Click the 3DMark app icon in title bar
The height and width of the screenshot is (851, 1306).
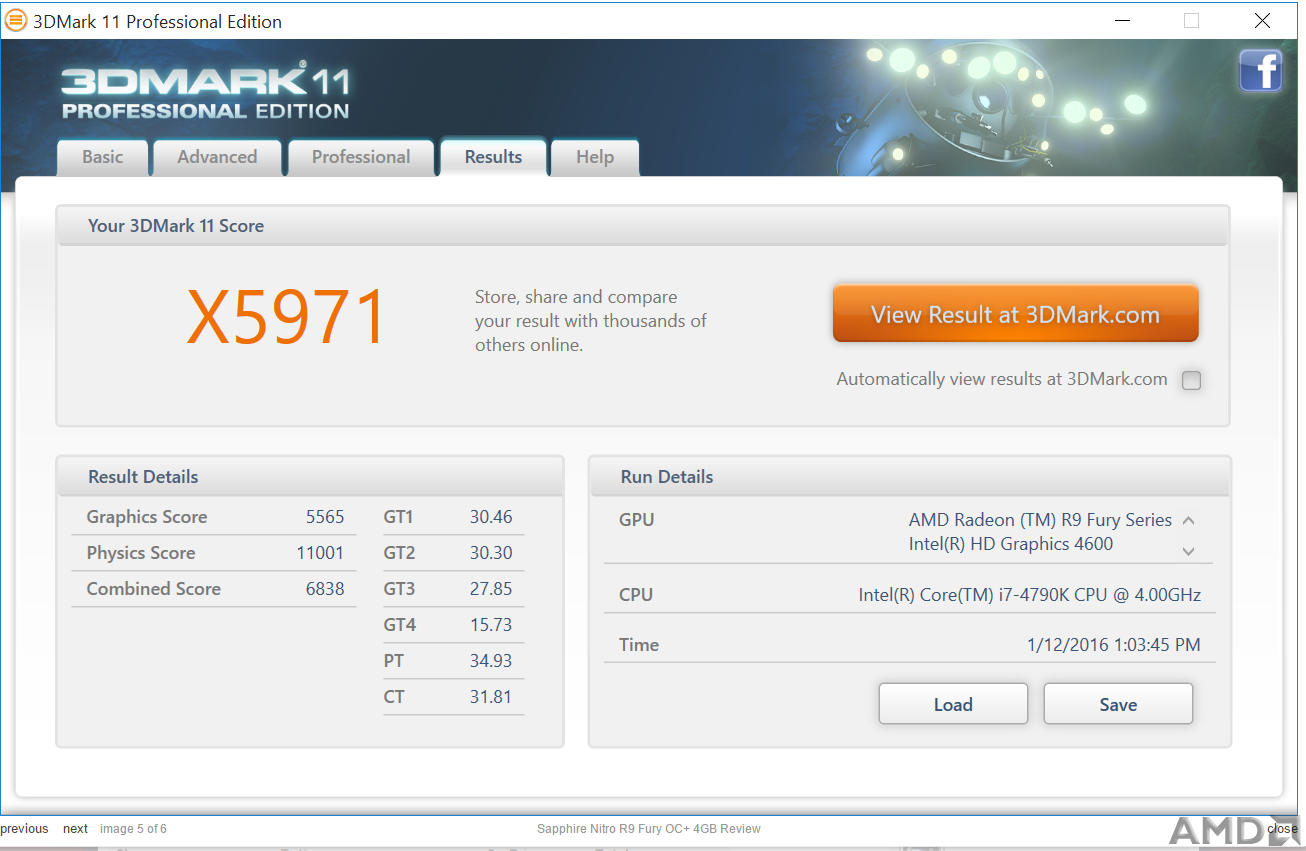tap(16, 21)
